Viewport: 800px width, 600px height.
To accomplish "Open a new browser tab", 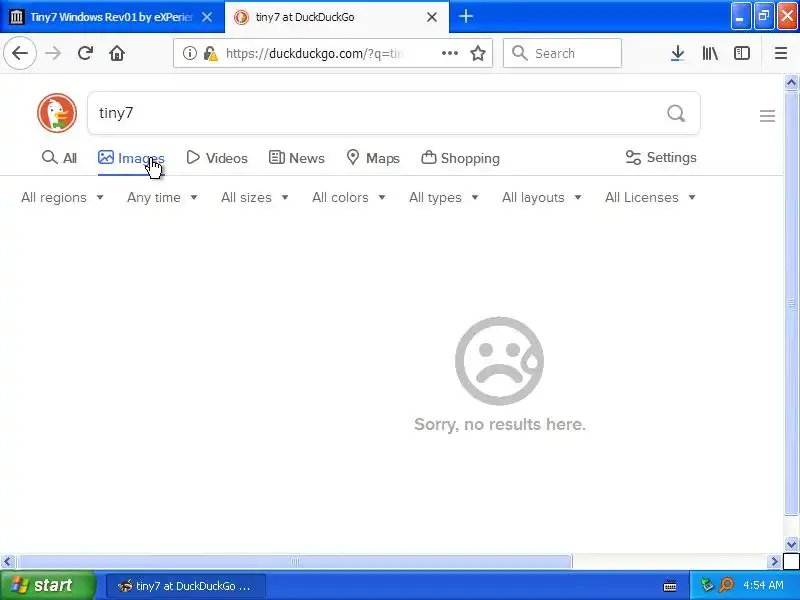I will (465, 16).
